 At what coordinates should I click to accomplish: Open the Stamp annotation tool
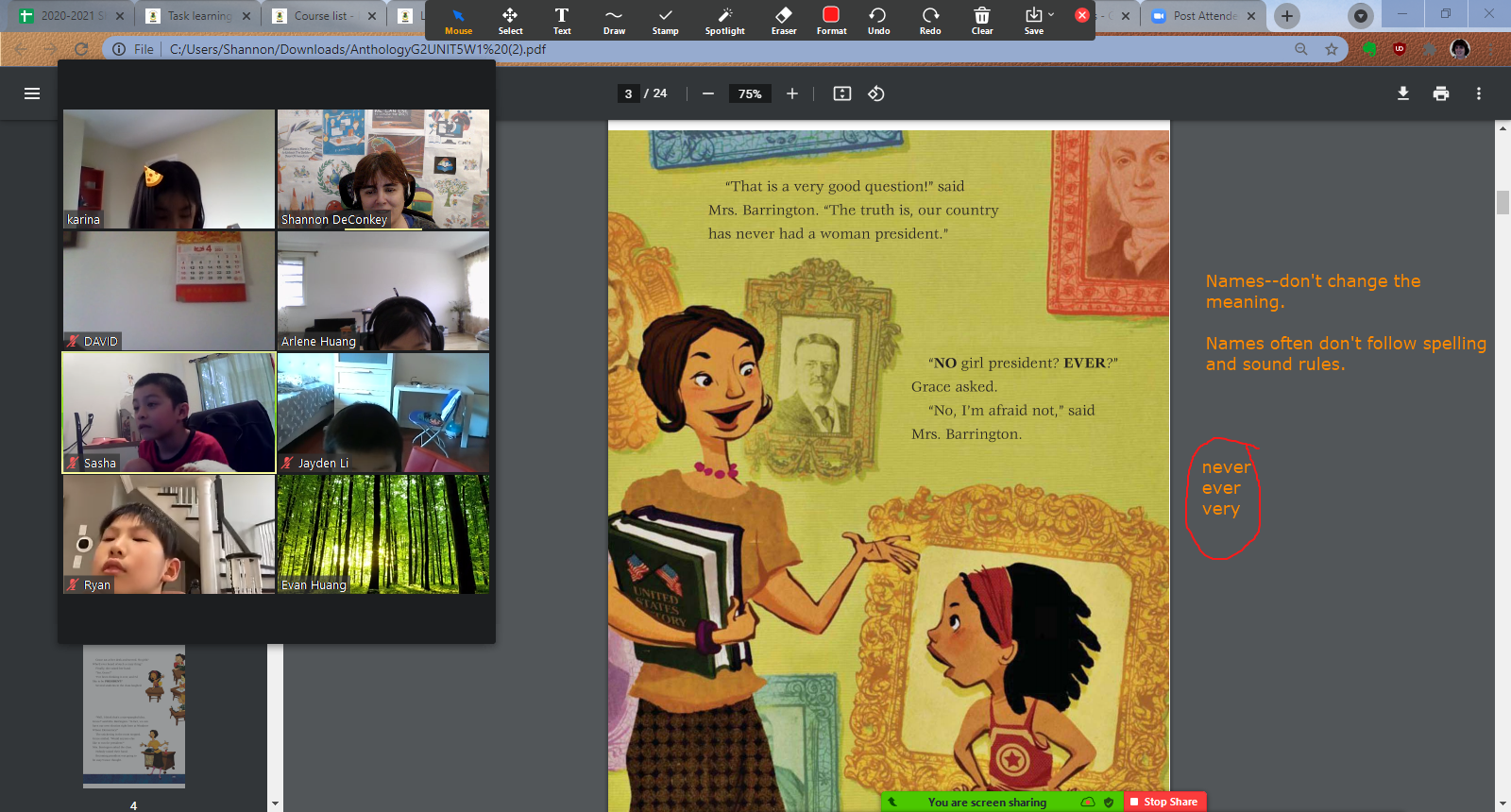(665, 20)
